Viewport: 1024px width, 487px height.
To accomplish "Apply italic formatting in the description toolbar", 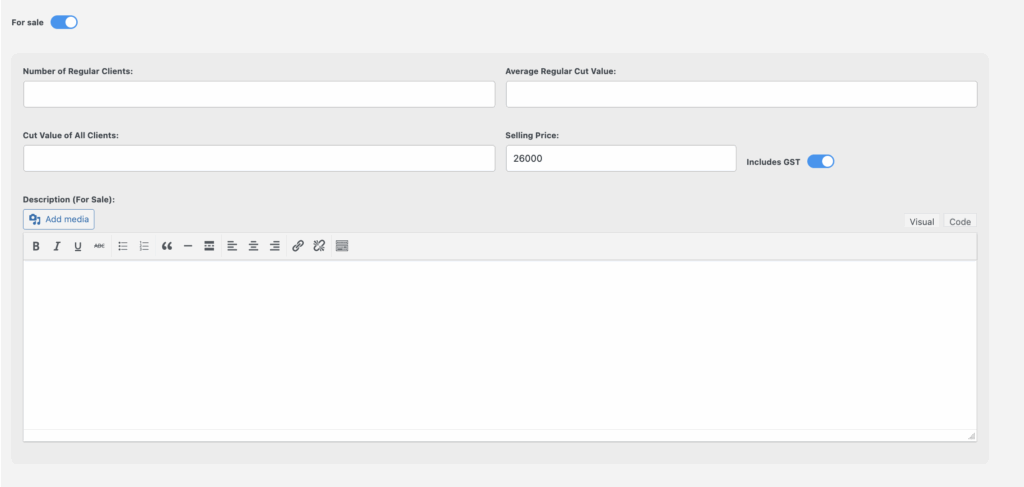I will pos(57,246).
